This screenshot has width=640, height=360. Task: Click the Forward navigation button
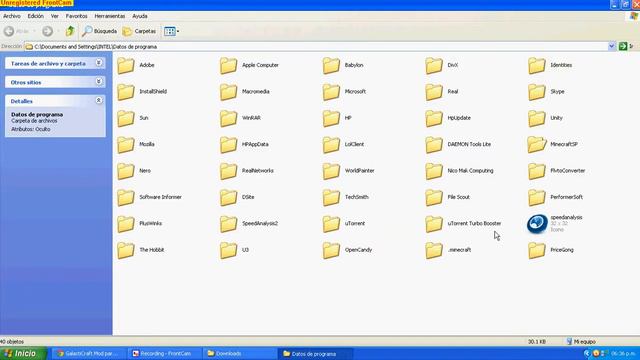coord(47,31)
